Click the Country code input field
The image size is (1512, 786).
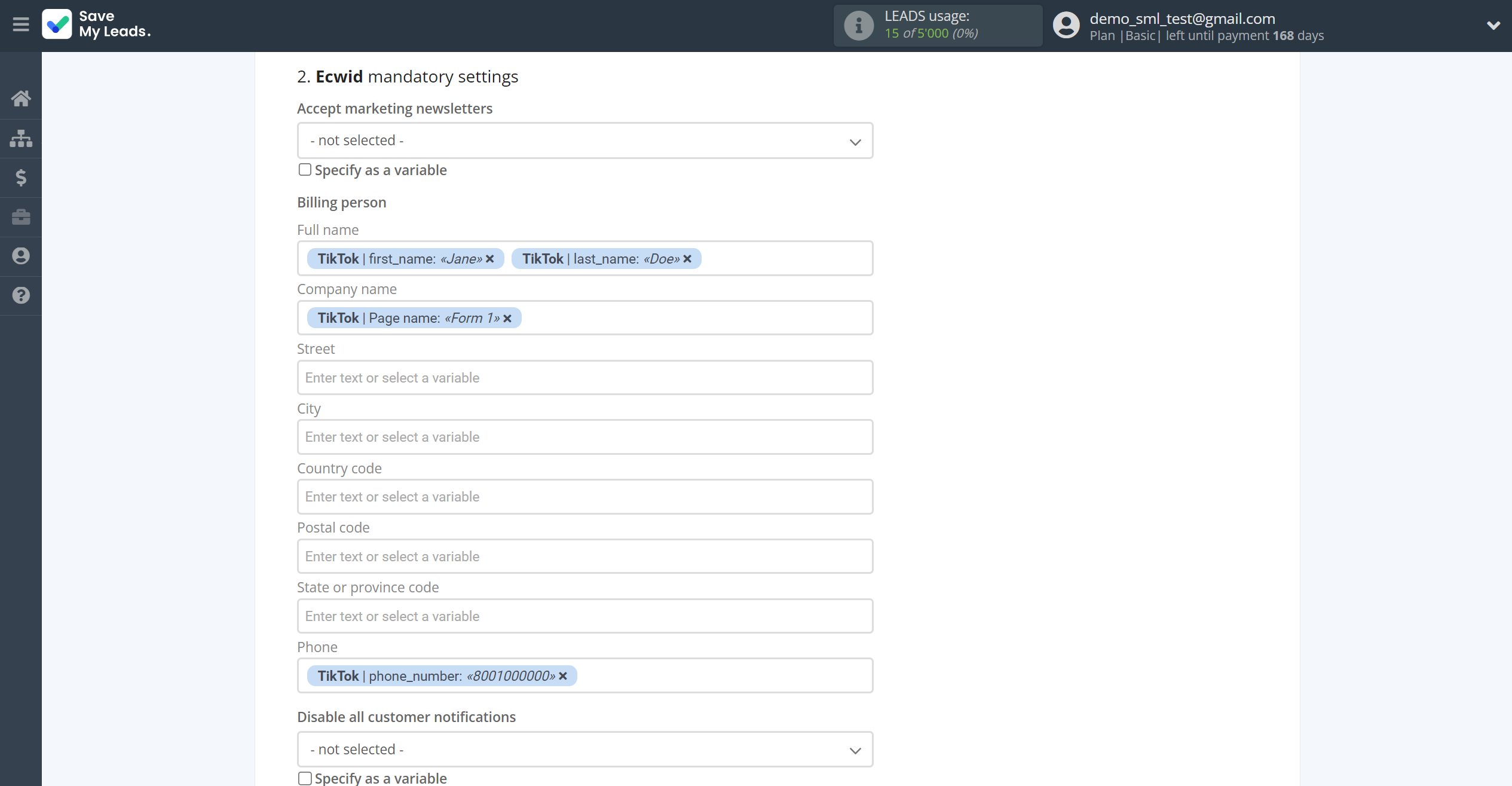pos(585,497)
